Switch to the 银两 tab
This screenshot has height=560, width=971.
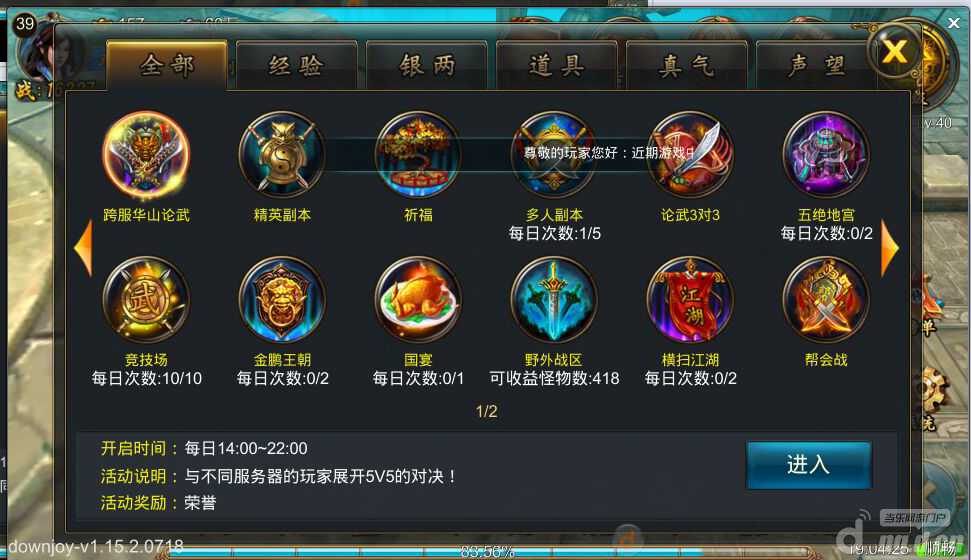point(427,66)
